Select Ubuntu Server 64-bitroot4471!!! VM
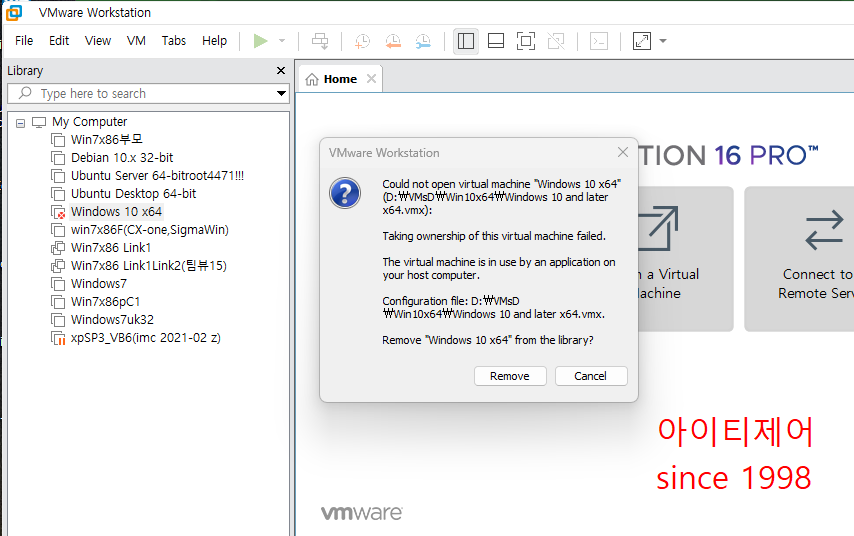 pyautogui.click(x=157, y=175)
